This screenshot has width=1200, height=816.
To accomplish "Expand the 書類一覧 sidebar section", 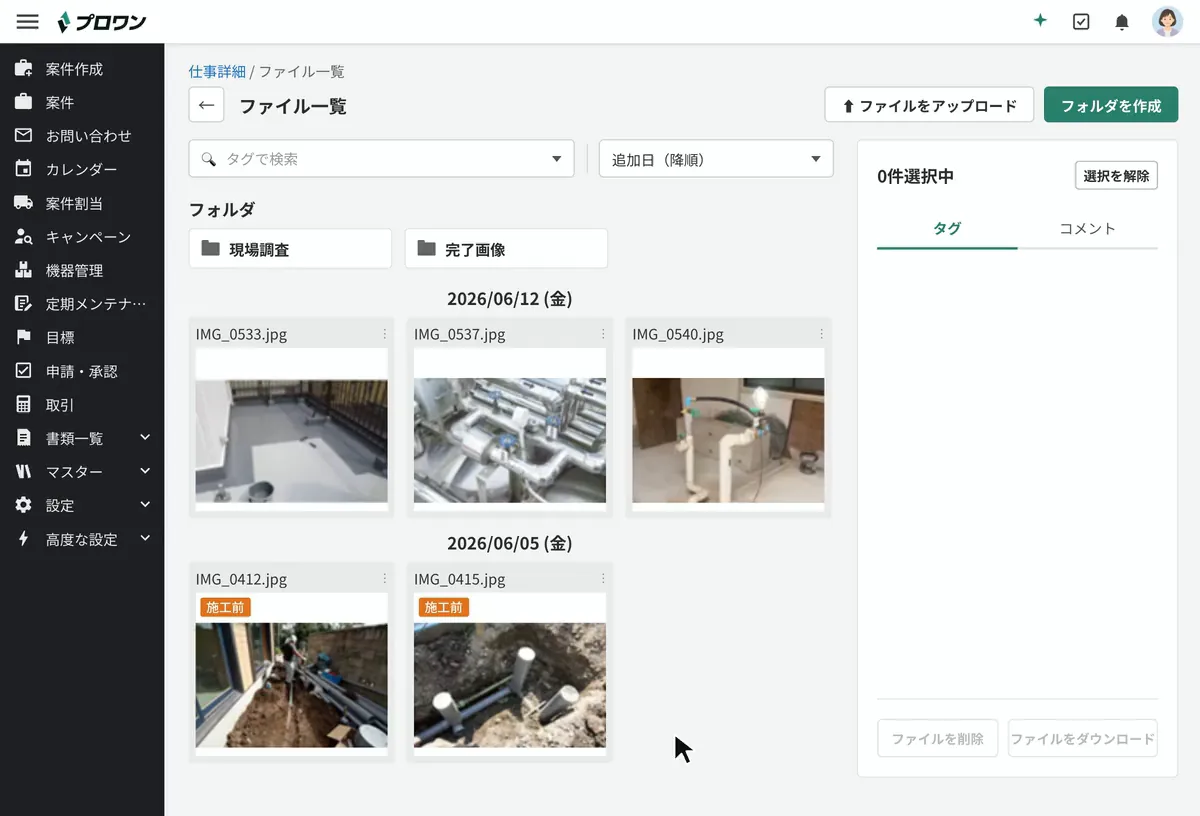I will pyautogui.click(x=145, y=437).
